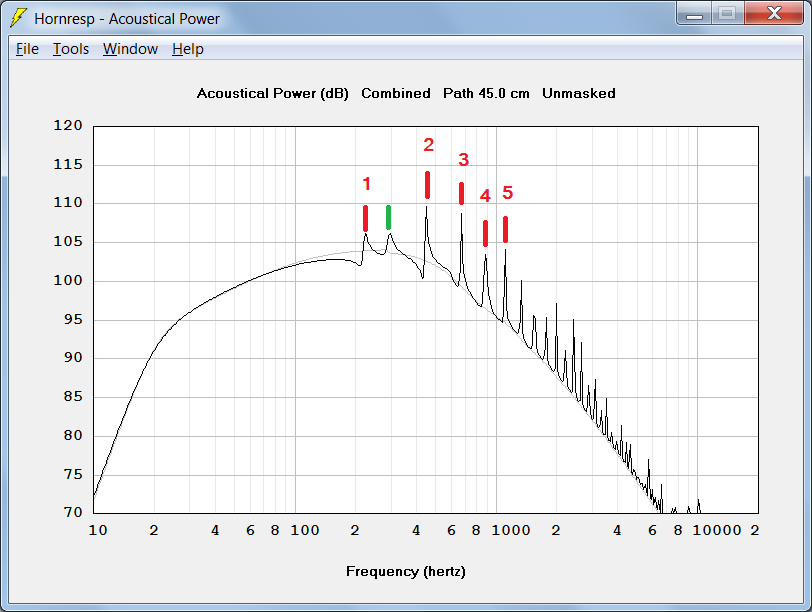Click the 100 label on frequency axis
Screen dimensions: 812x612
[x=304, y=530]
